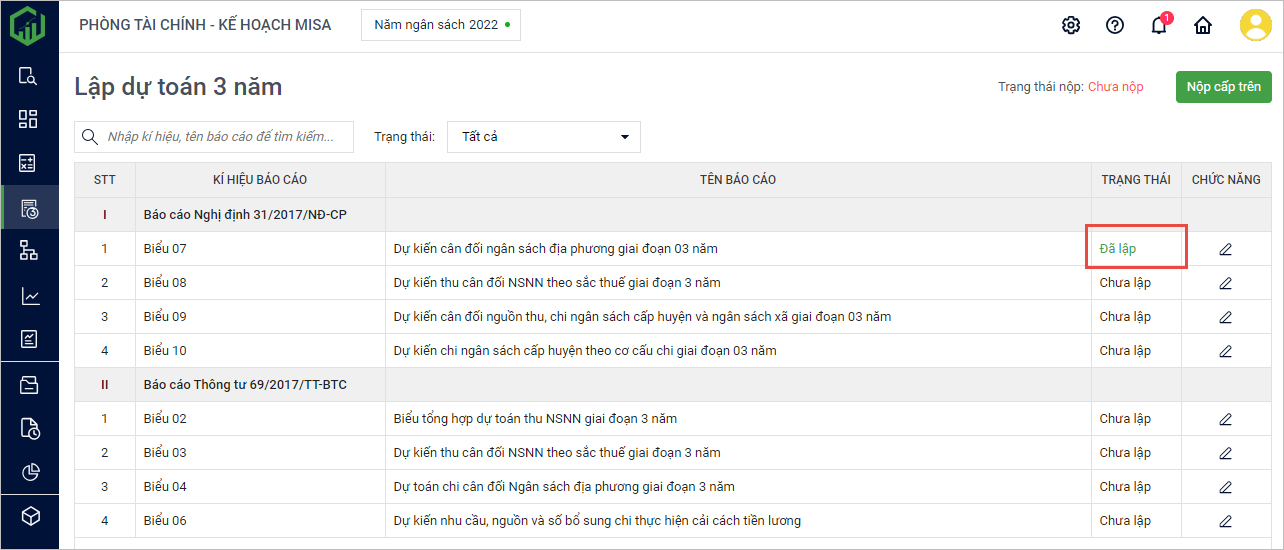Open dashboard grid icon in sidebar
The image size is (1284, 550).
(29, 120)
